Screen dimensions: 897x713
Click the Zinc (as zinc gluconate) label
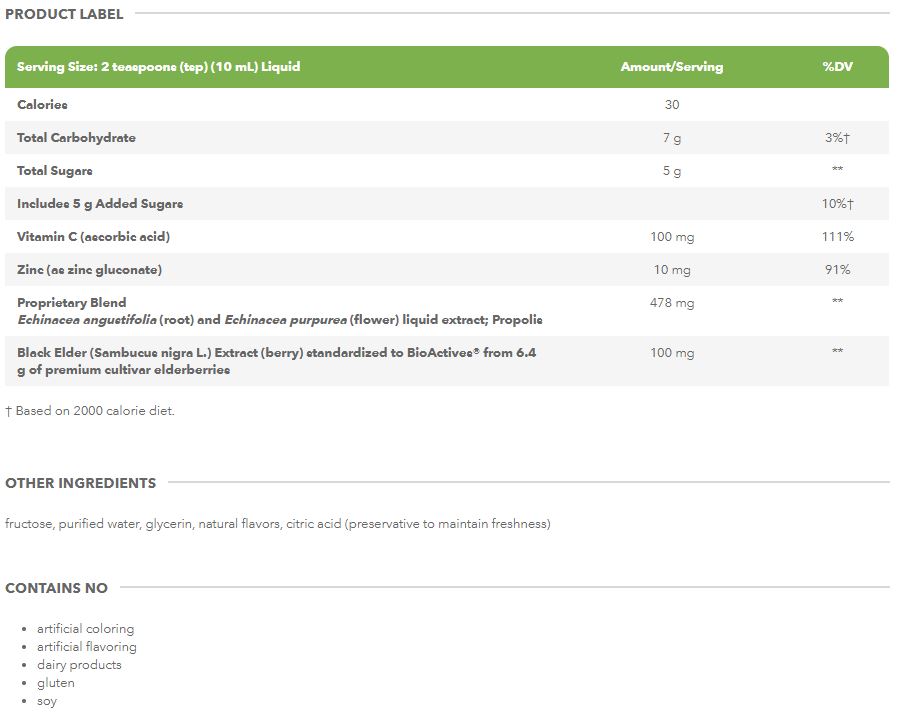(89, 269)
